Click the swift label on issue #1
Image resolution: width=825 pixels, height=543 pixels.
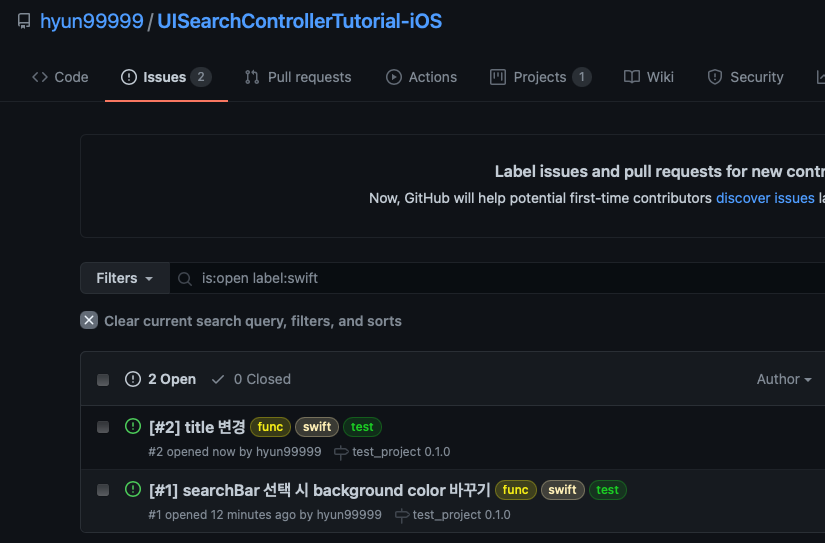(562, 490)
